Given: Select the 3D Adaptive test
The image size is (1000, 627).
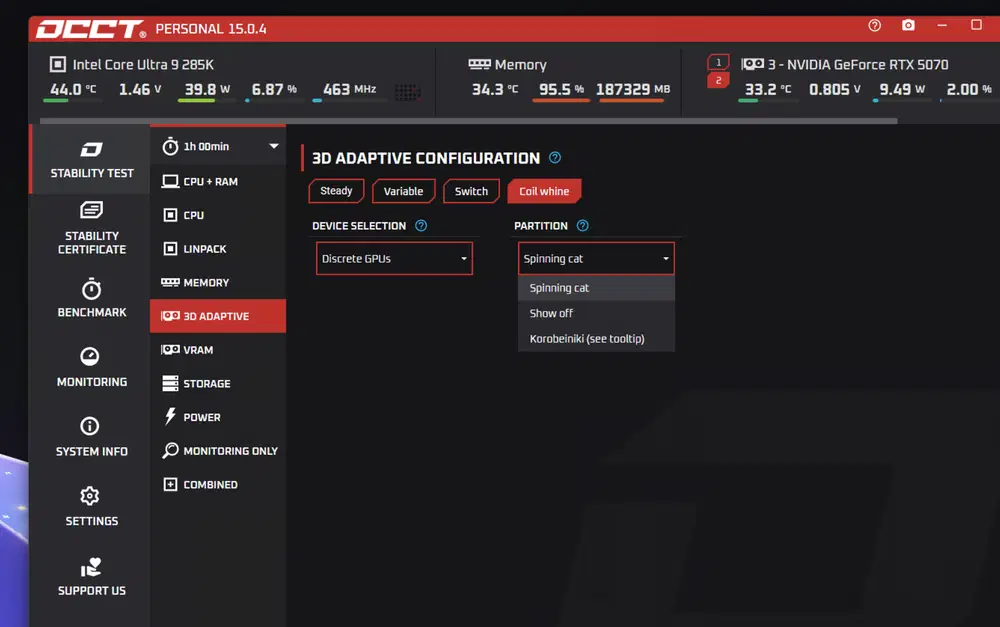Looking at the screenshot, I should click(x=217, y=316).
